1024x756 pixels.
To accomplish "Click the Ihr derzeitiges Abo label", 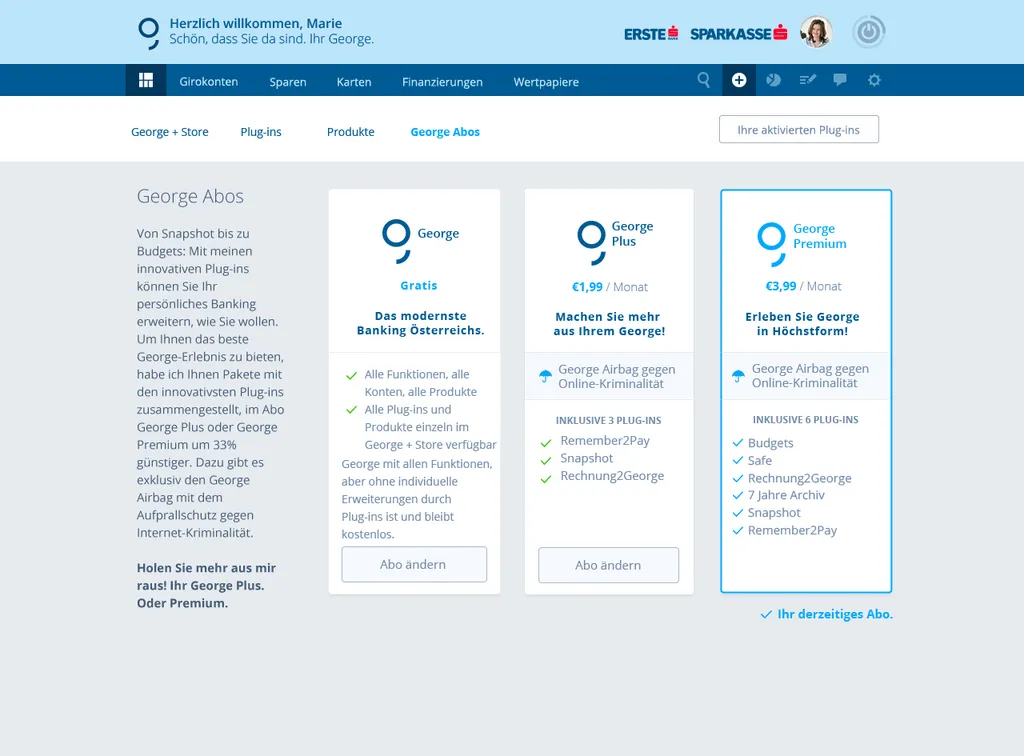I will point(835,614).
